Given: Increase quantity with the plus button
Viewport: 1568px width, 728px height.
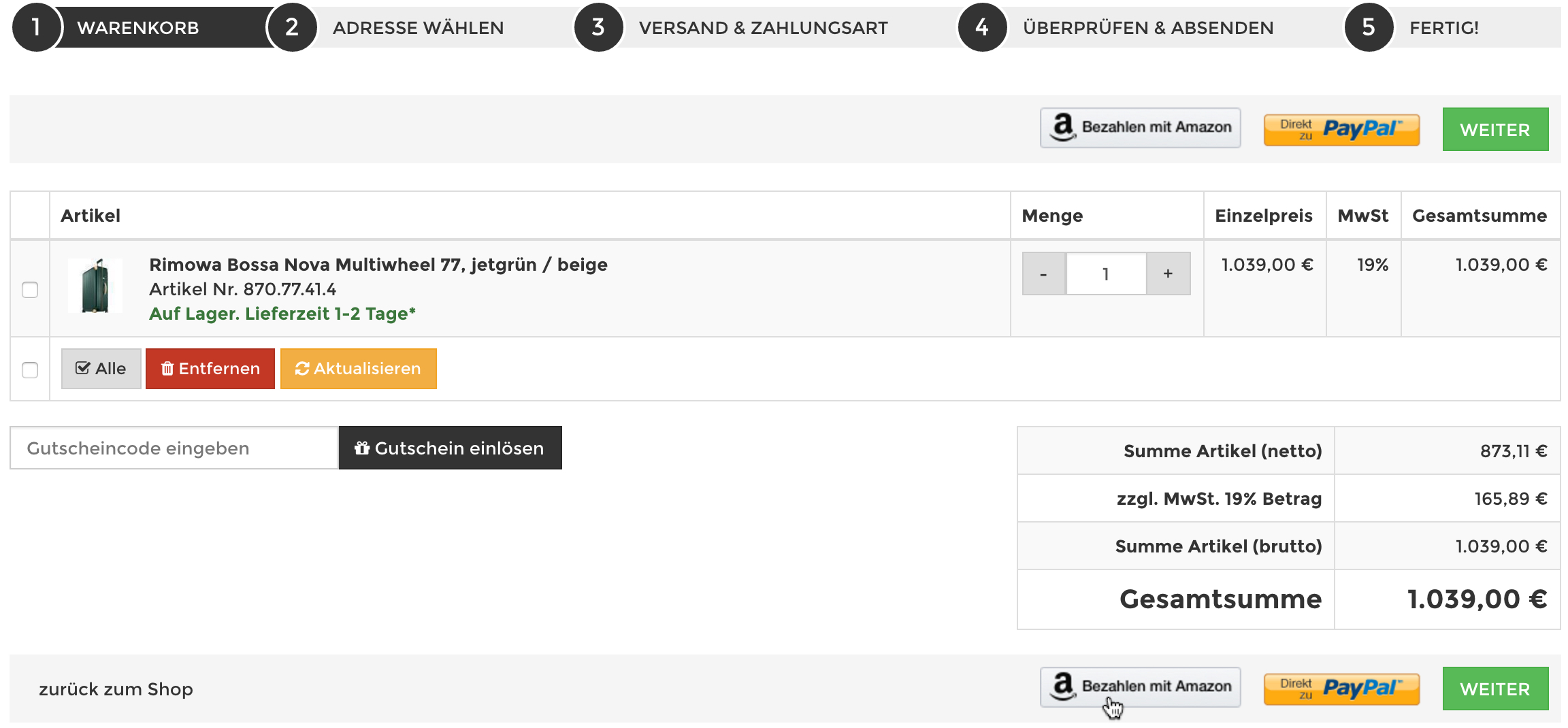Looking at the screenshot, I should [x=1168, y=274].
